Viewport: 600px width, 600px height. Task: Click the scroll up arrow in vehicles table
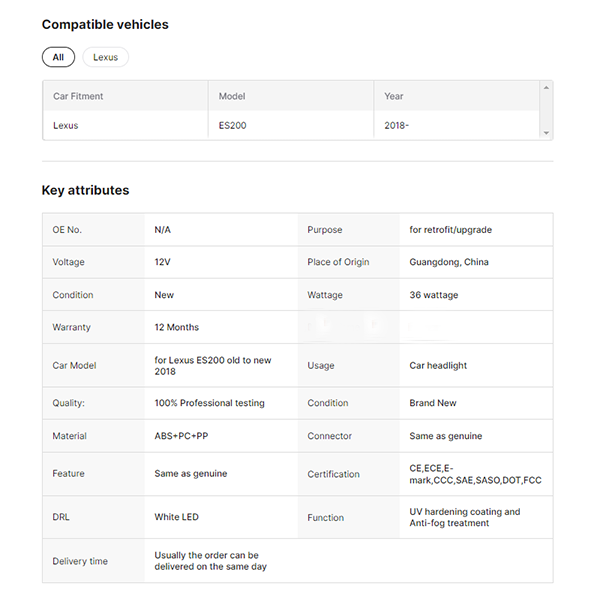(546, 88)
